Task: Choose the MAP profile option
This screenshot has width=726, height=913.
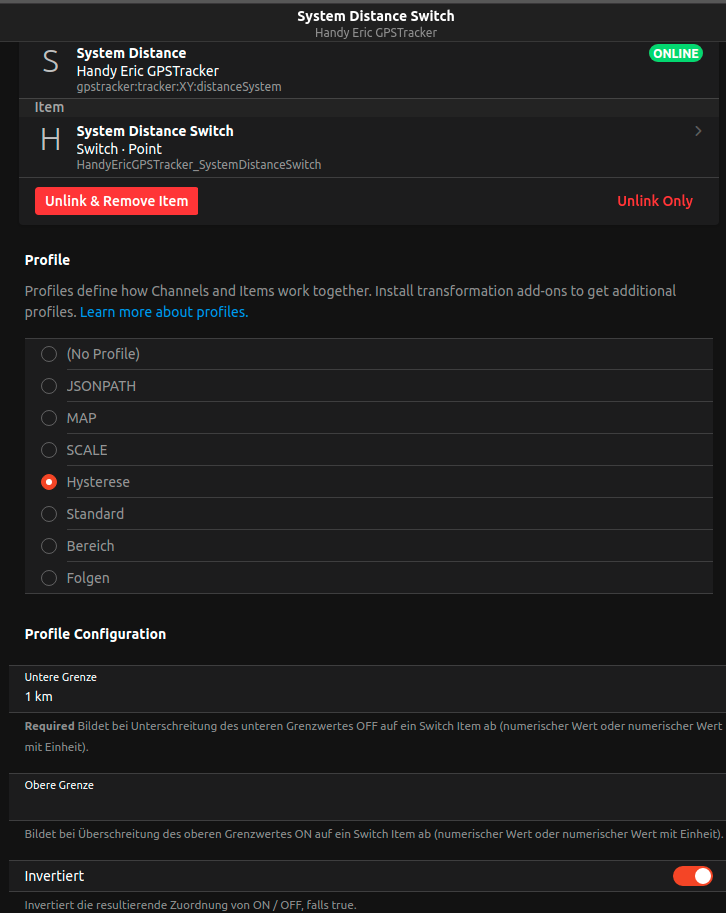Action: coord(49,418)
